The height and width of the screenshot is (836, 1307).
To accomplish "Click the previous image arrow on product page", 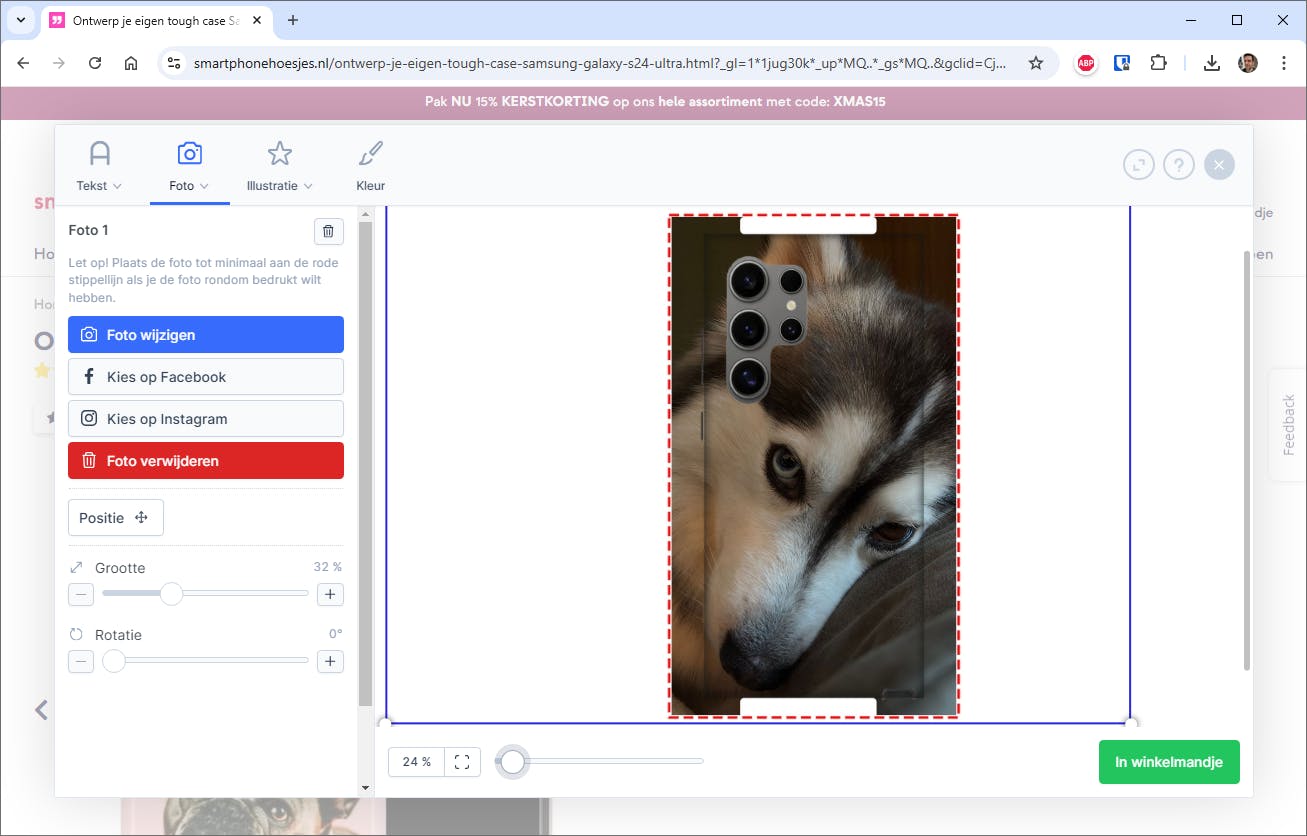I will click(41, 710).
